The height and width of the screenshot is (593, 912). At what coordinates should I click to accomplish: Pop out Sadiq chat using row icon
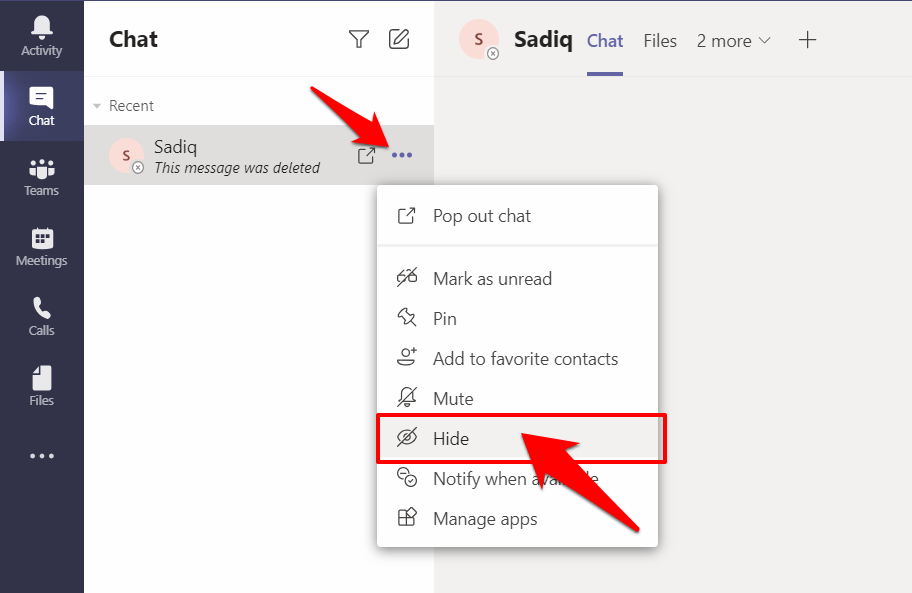tap(366, 155)
